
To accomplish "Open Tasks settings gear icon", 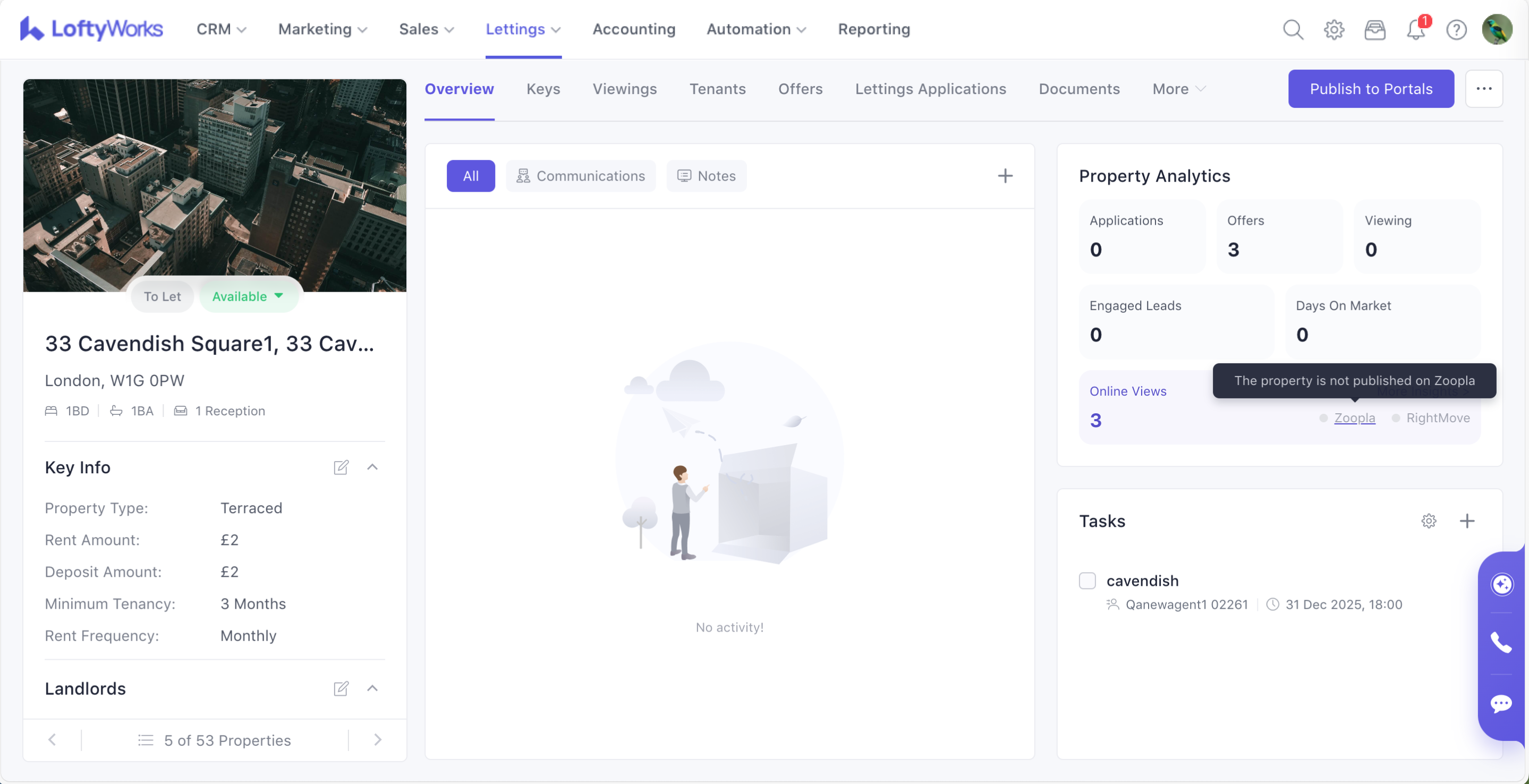I will 1429,521.
